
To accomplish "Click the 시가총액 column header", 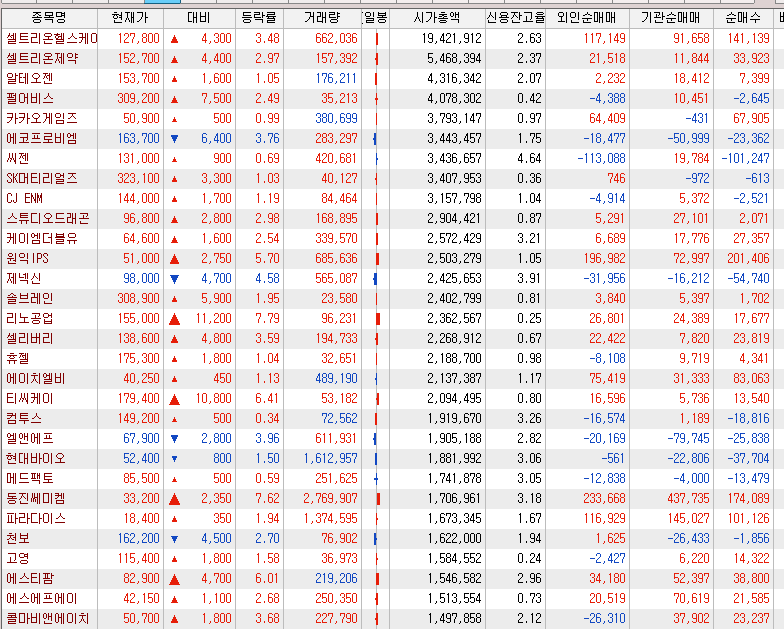I will (437, 18).
